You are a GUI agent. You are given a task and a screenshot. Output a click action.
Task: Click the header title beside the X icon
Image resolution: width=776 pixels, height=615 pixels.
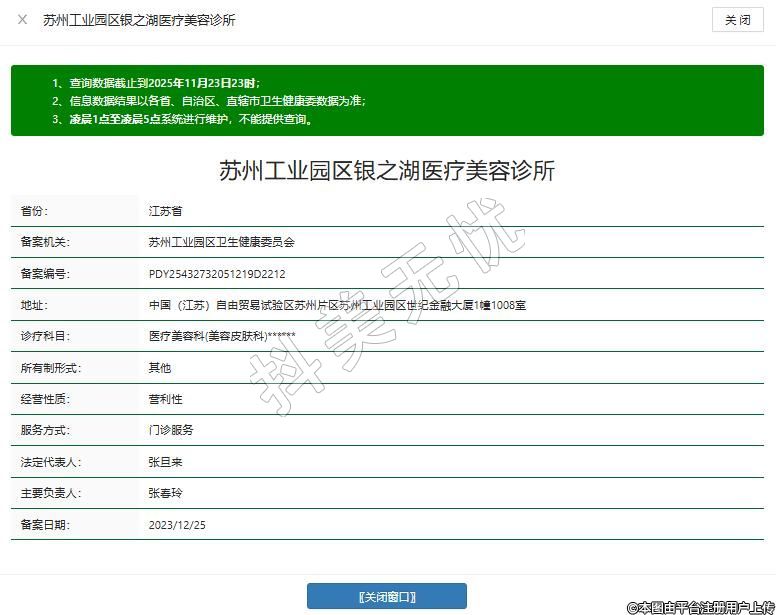(139, 20)
